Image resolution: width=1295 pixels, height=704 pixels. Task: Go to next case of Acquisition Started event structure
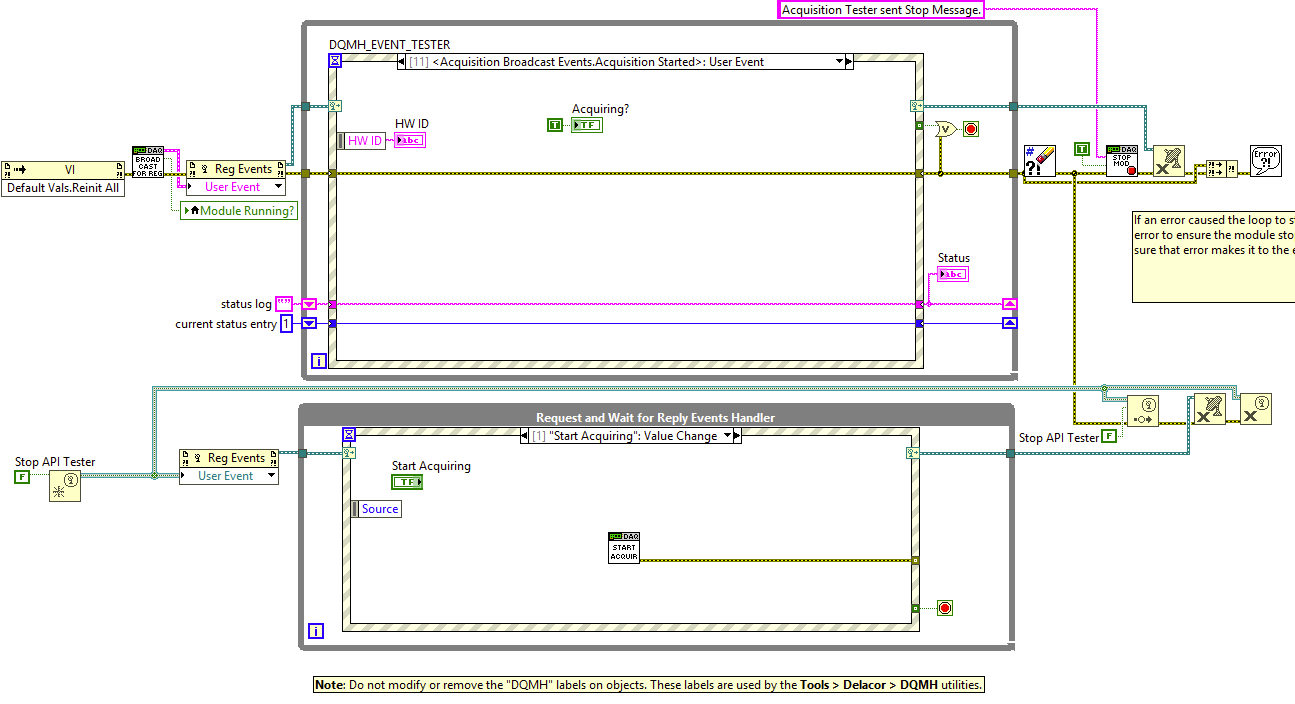[849, 62]
